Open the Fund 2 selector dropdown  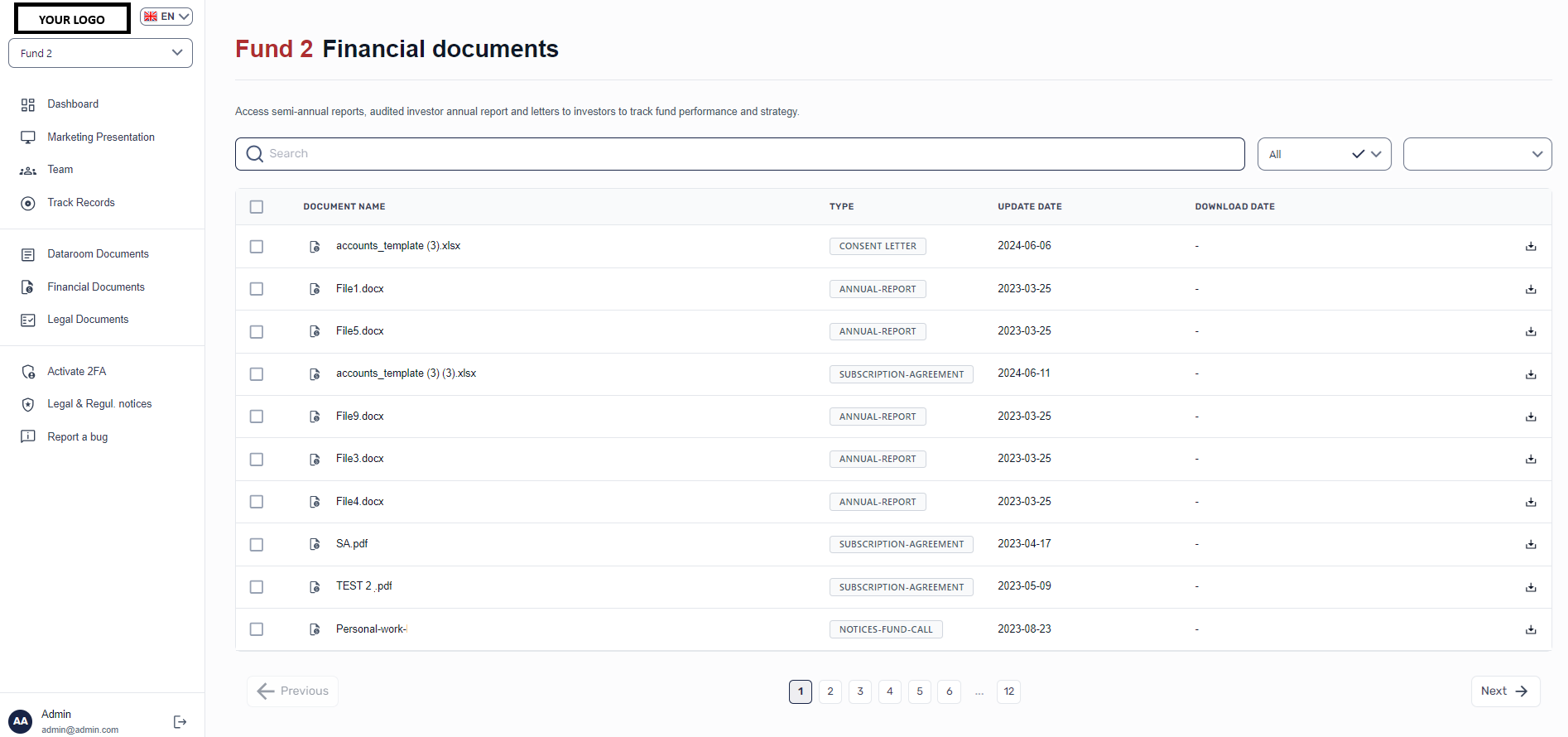pyautogui.click(x=100, y=53)
